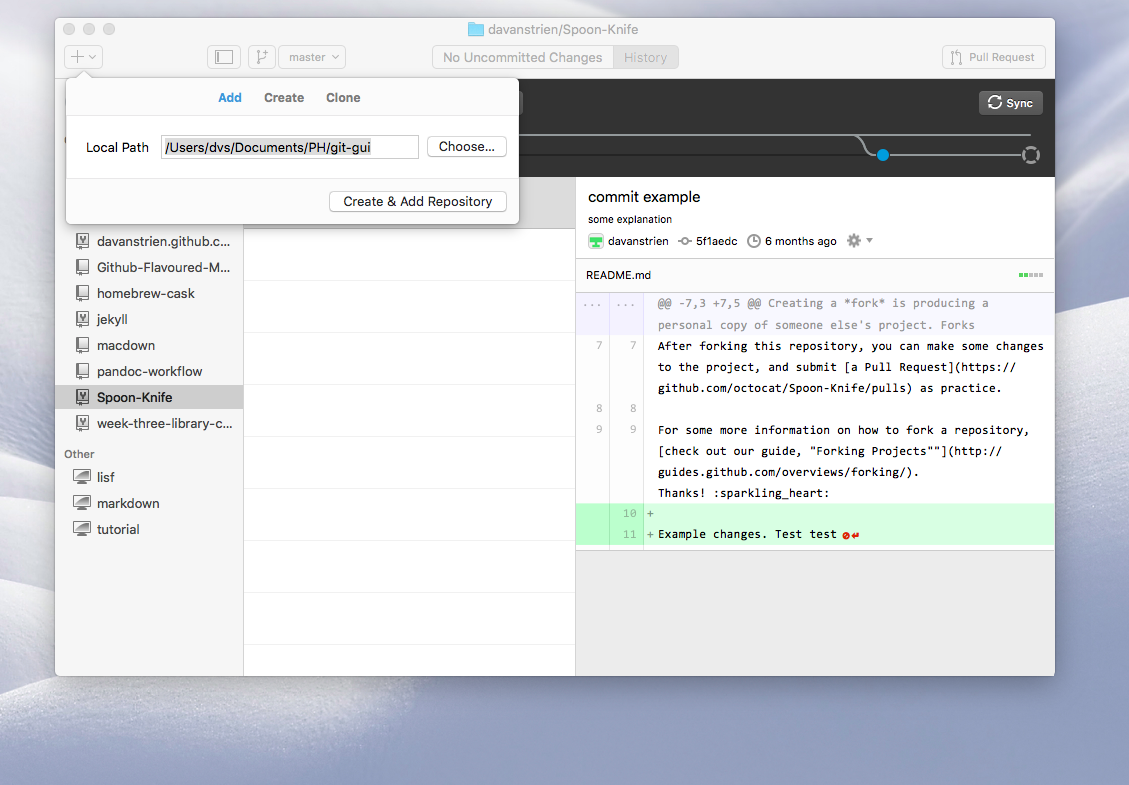Select the blue commit dot on the timeline
1129x785 pixels.
click(882, 154)
